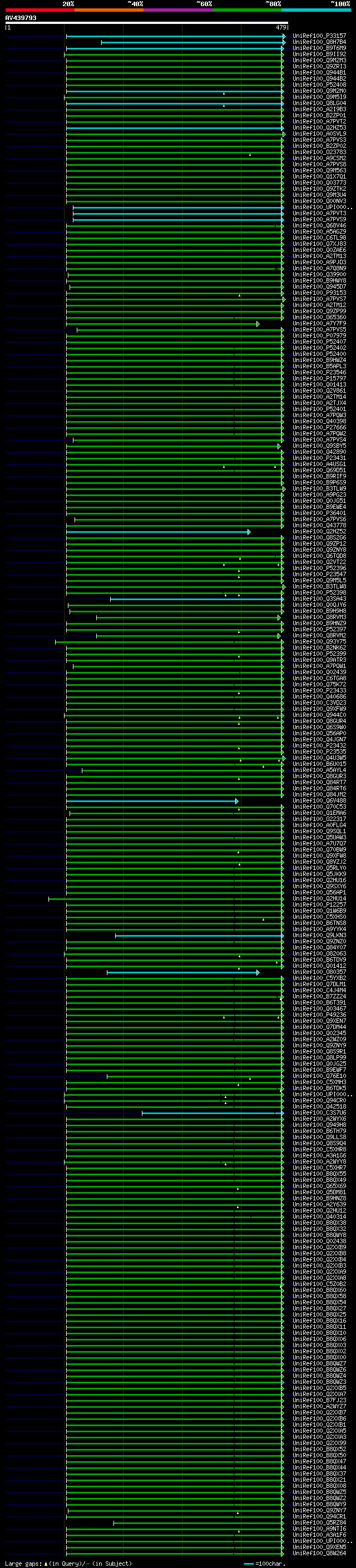The width and height of the screenshot is (356, 1568).
Task: Select hit label UniRef100_Q40314
Action: (319, 1217)
